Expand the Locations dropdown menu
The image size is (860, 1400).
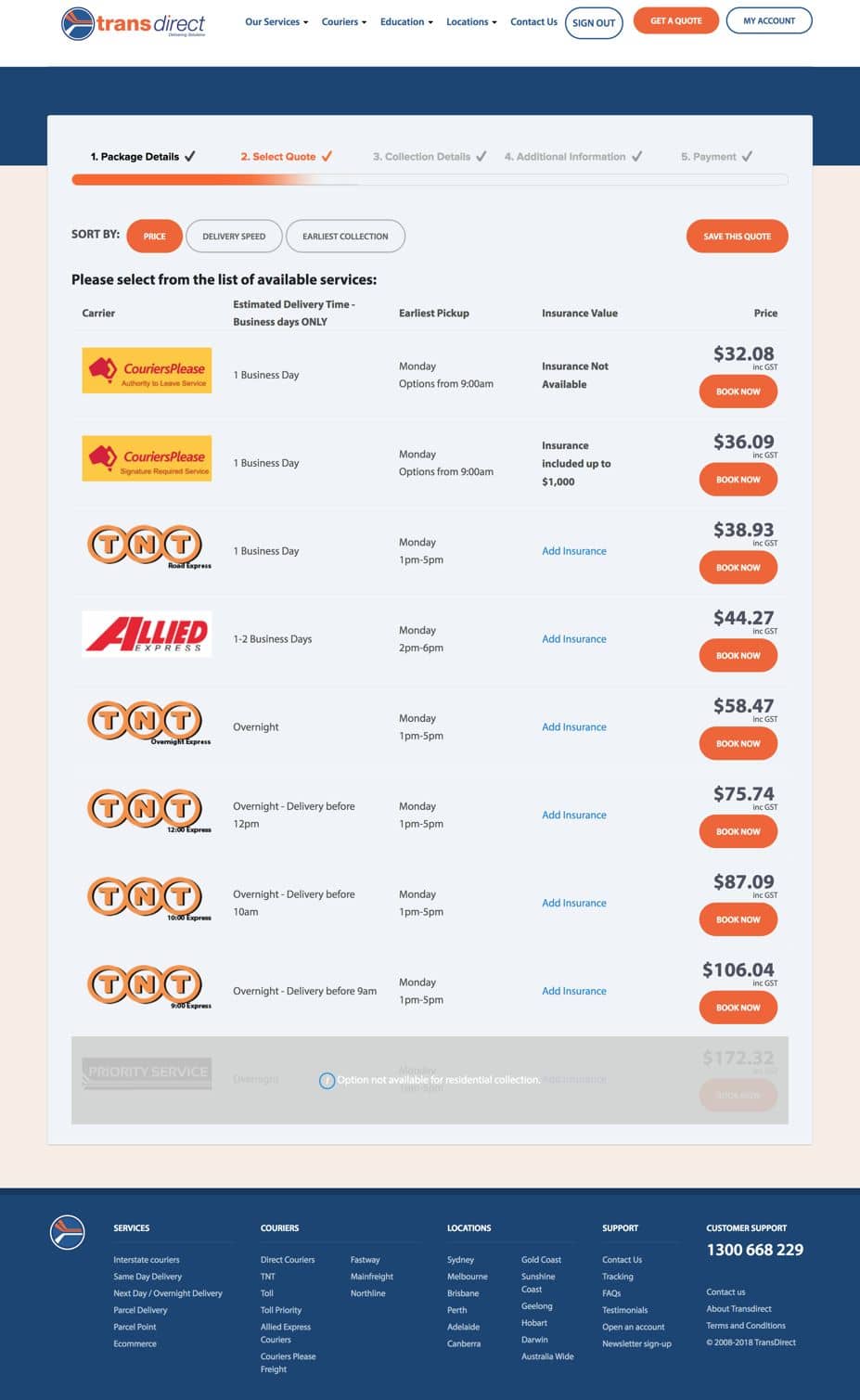coord(471,21)
